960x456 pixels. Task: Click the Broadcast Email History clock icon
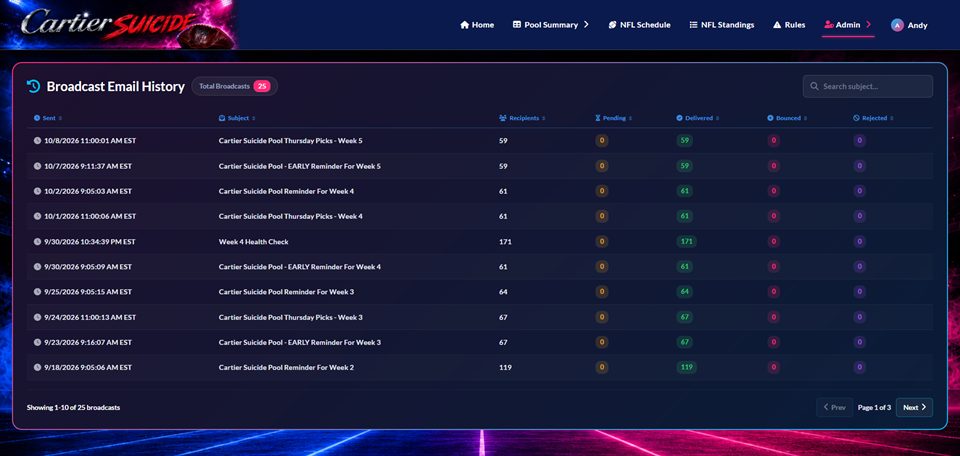(x=34, y=86)
